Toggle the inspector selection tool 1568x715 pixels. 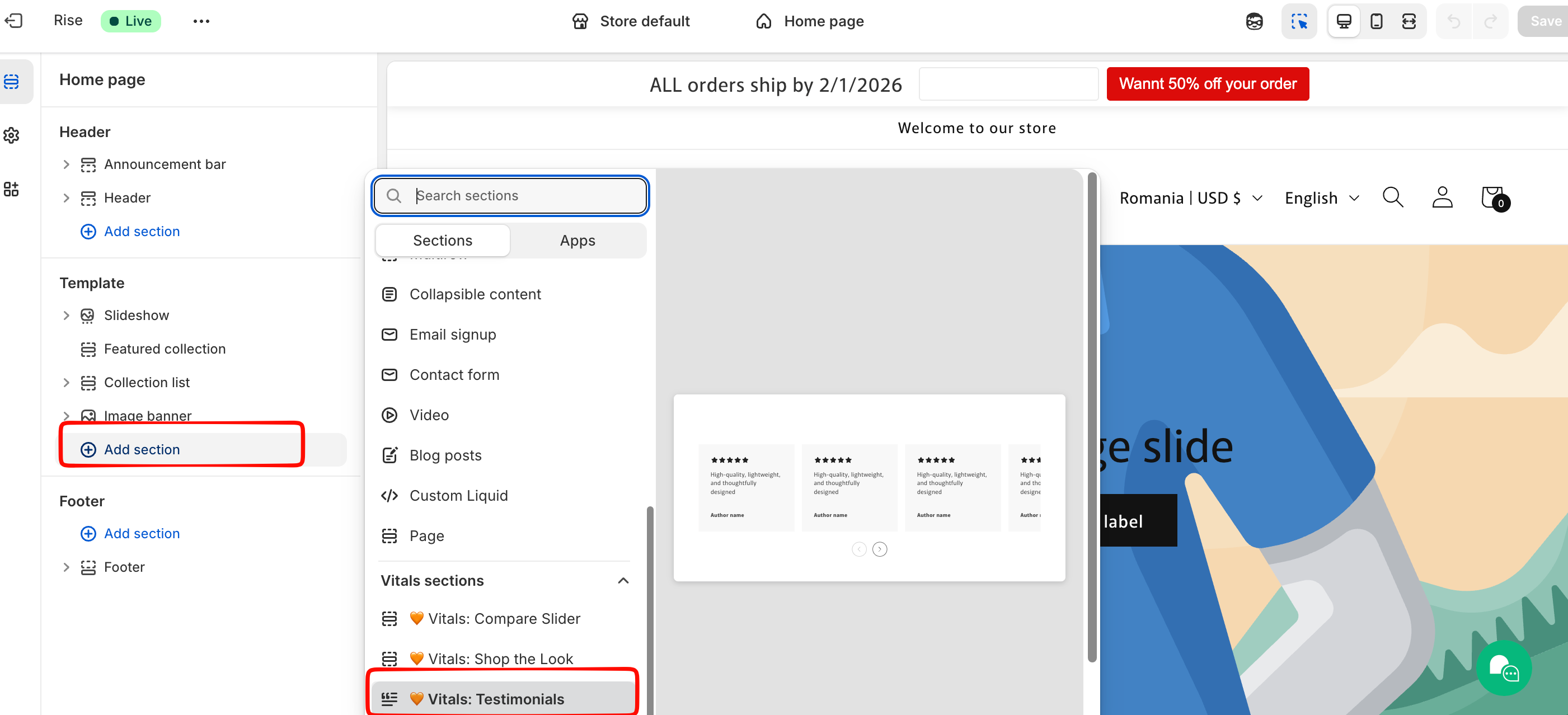coord(1299,21)
